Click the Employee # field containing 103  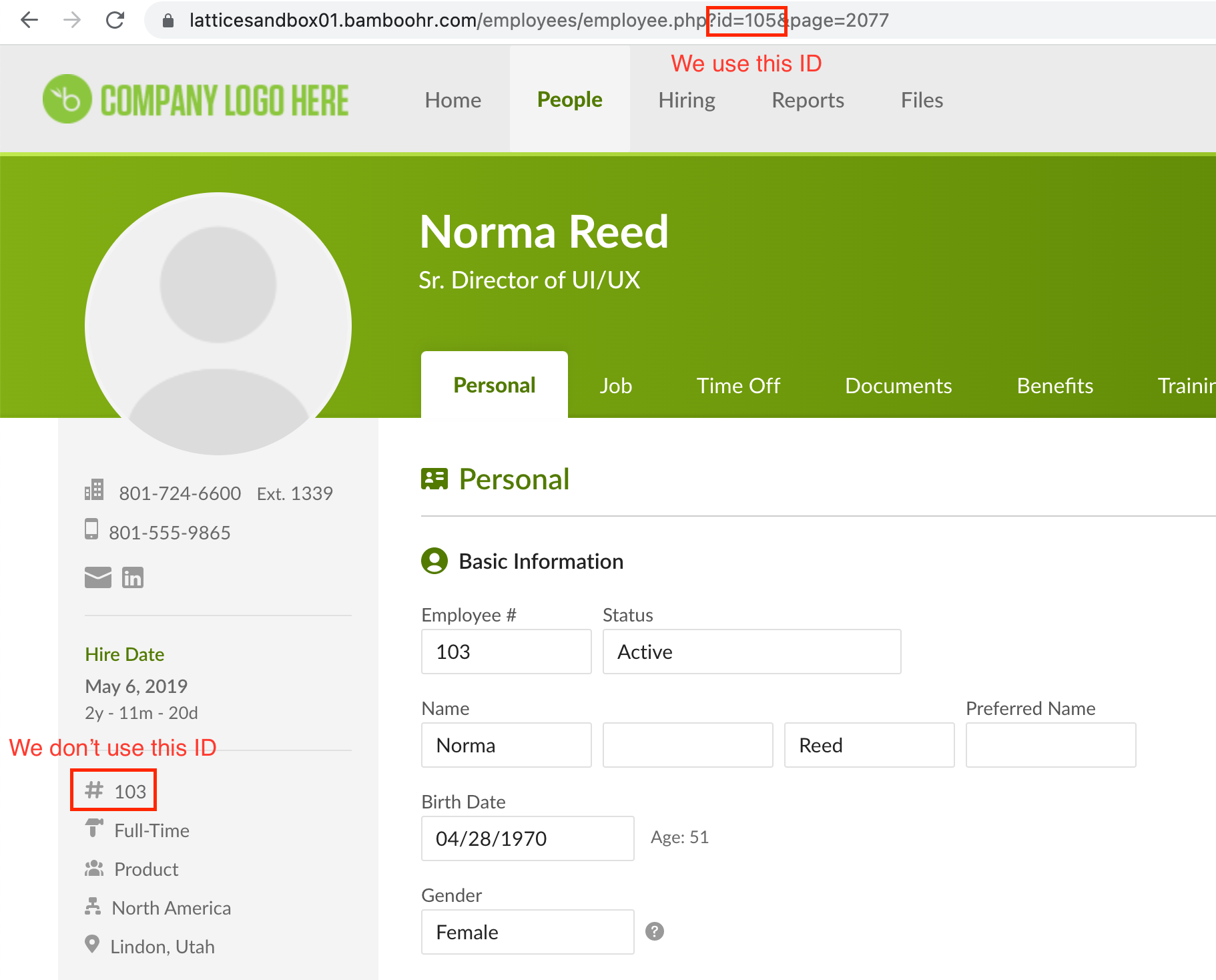505,652
